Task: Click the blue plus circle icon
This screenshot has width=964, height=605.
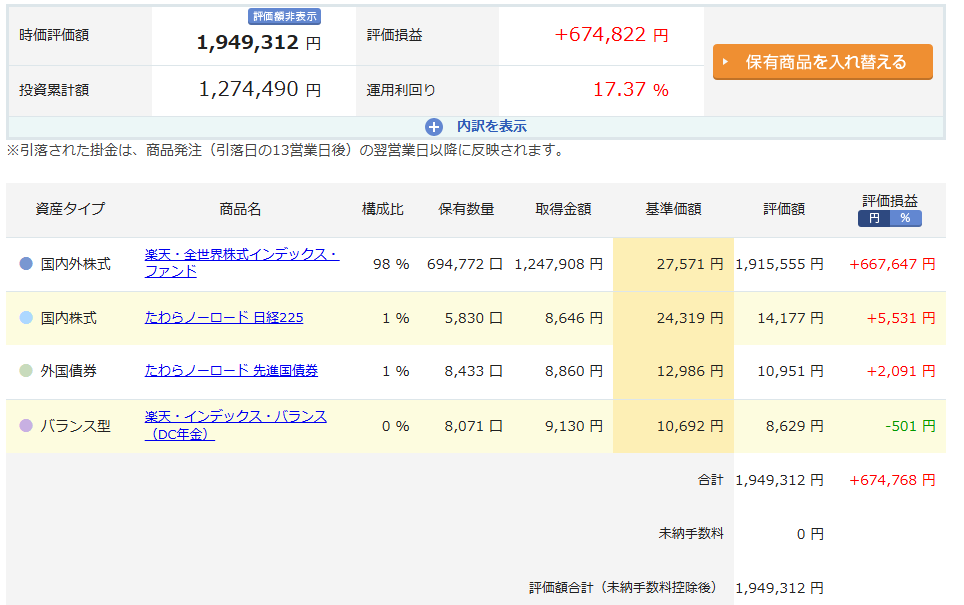Action: coord(433,127)
